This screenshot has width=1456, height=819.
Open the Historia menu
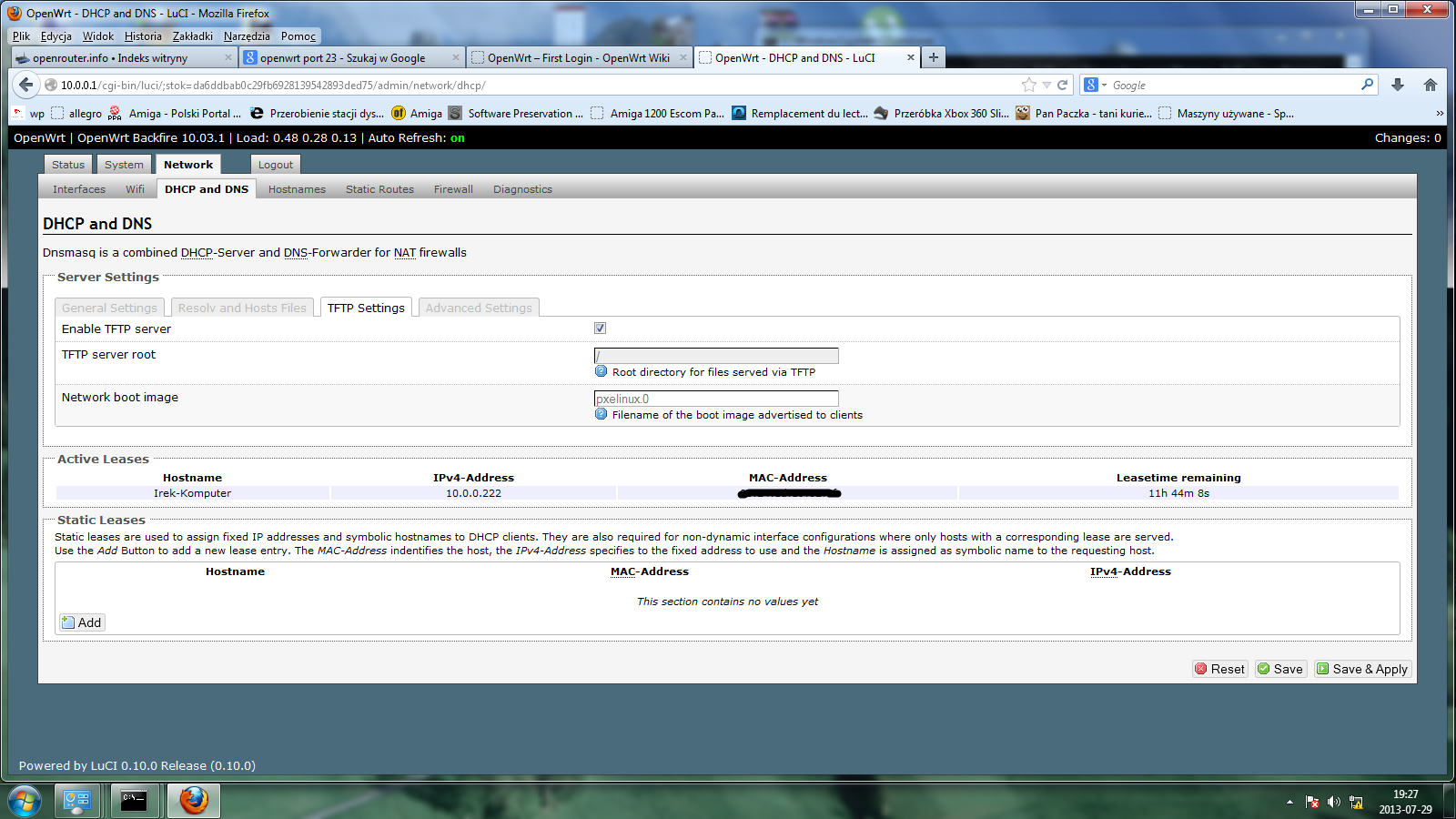pyautogui.click(x=143, y=36)
